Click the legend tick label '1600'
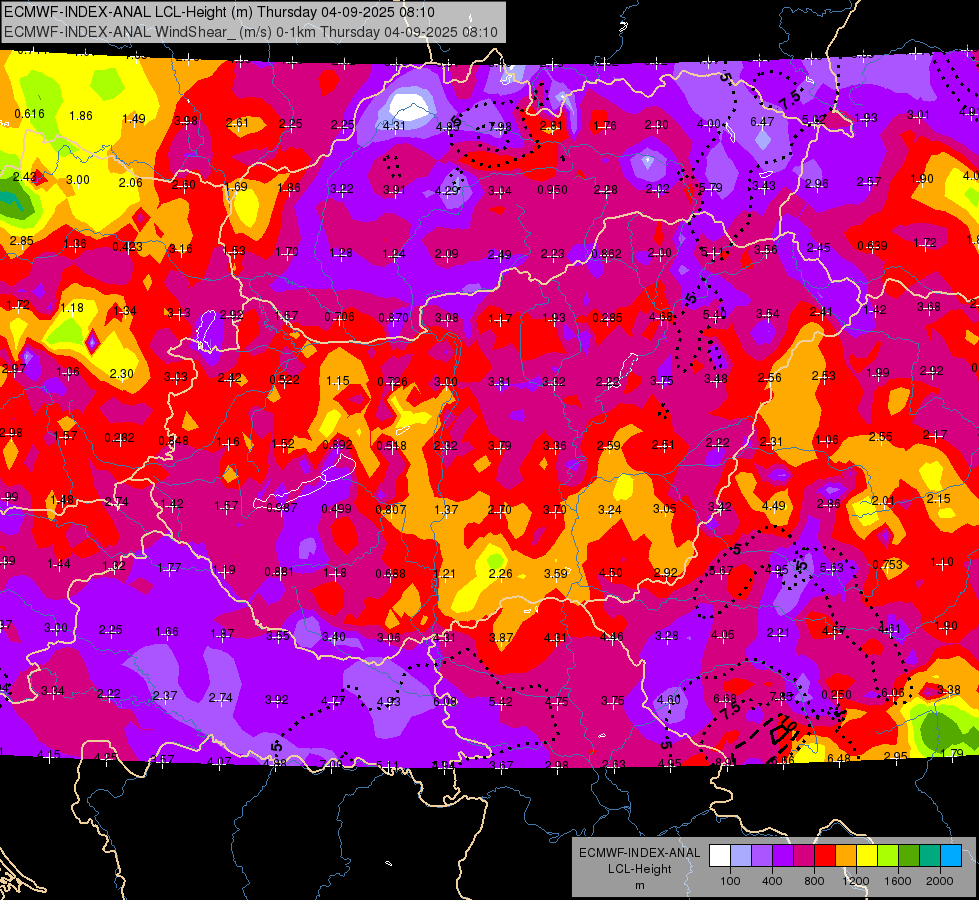 click(x=898, y=881)
